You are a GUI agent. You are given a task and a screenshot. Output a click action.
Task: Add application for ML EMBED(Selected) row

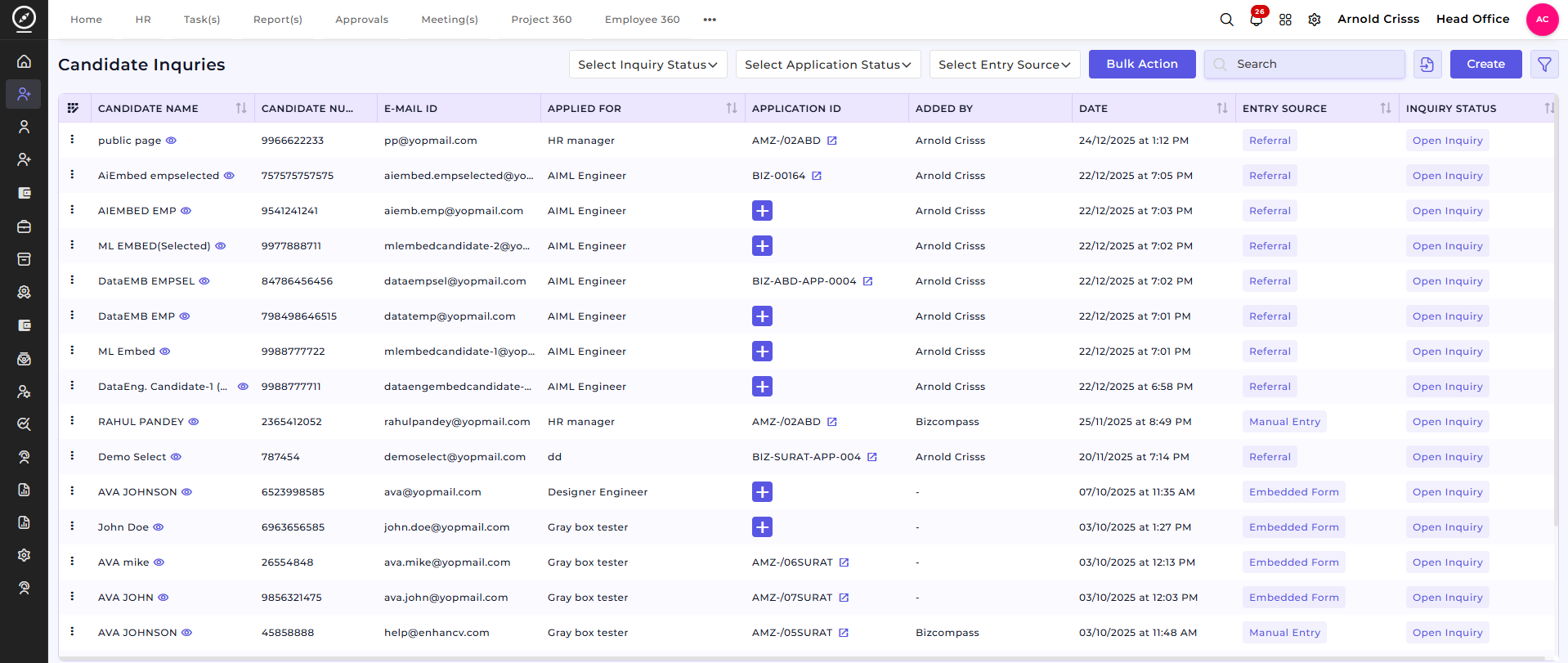762,246
